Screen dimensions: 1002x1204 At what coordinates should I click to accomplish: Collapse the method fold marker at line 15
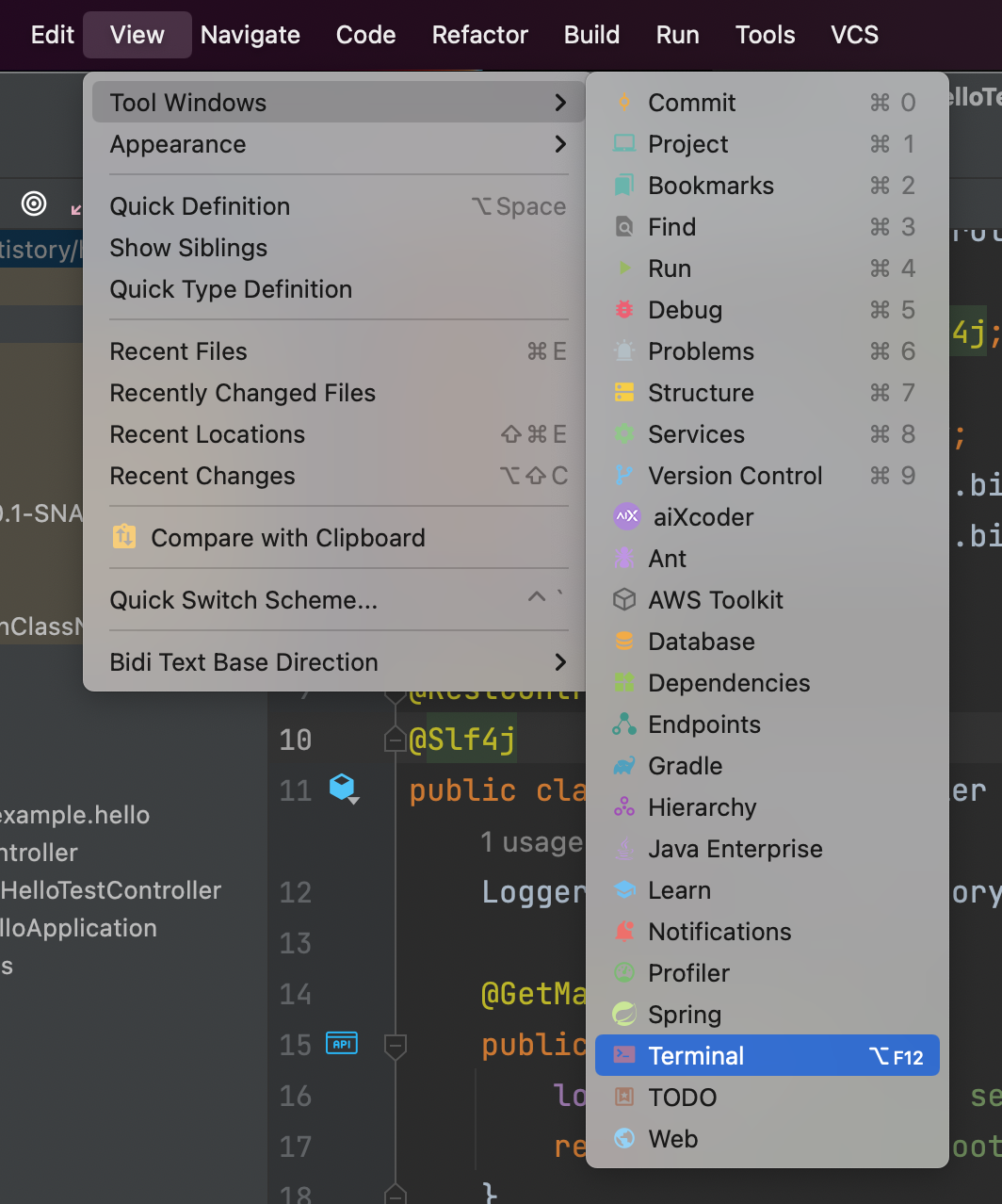(396, 1045)
